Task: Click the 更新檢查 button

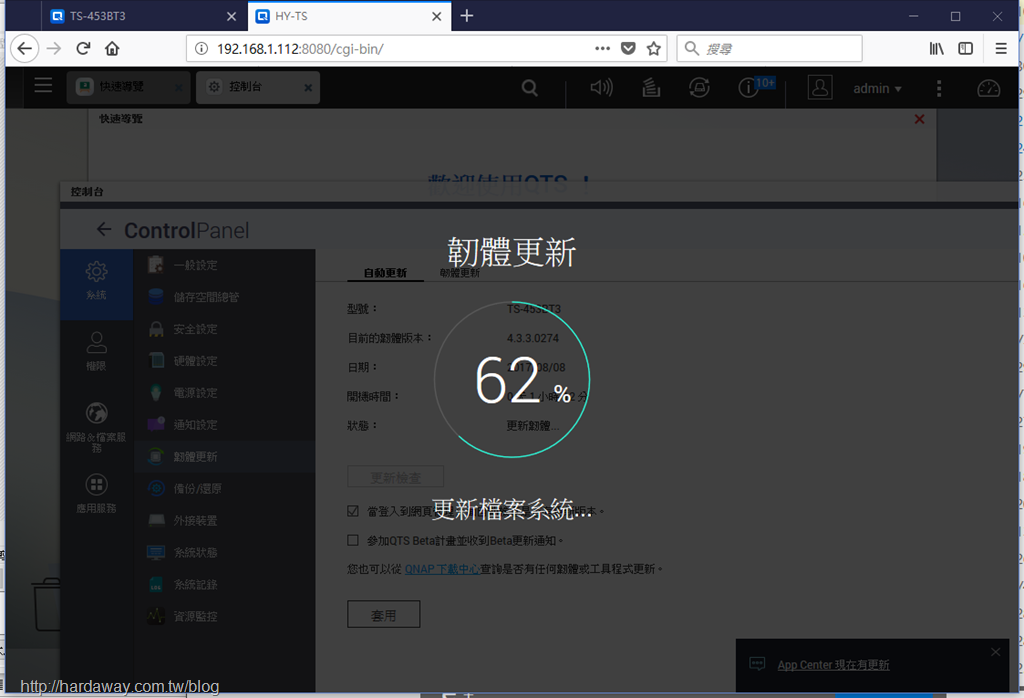Action: tap(396, 477)
